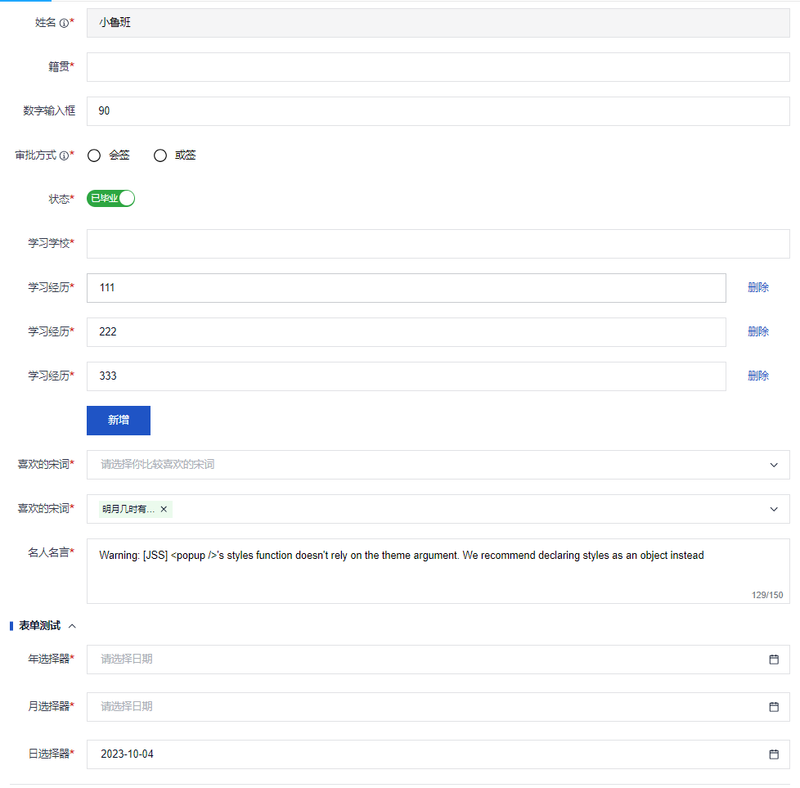Open calendar icon in 日选择器 field
Viewport: 800px width, 788px height.
coord(773,754)
